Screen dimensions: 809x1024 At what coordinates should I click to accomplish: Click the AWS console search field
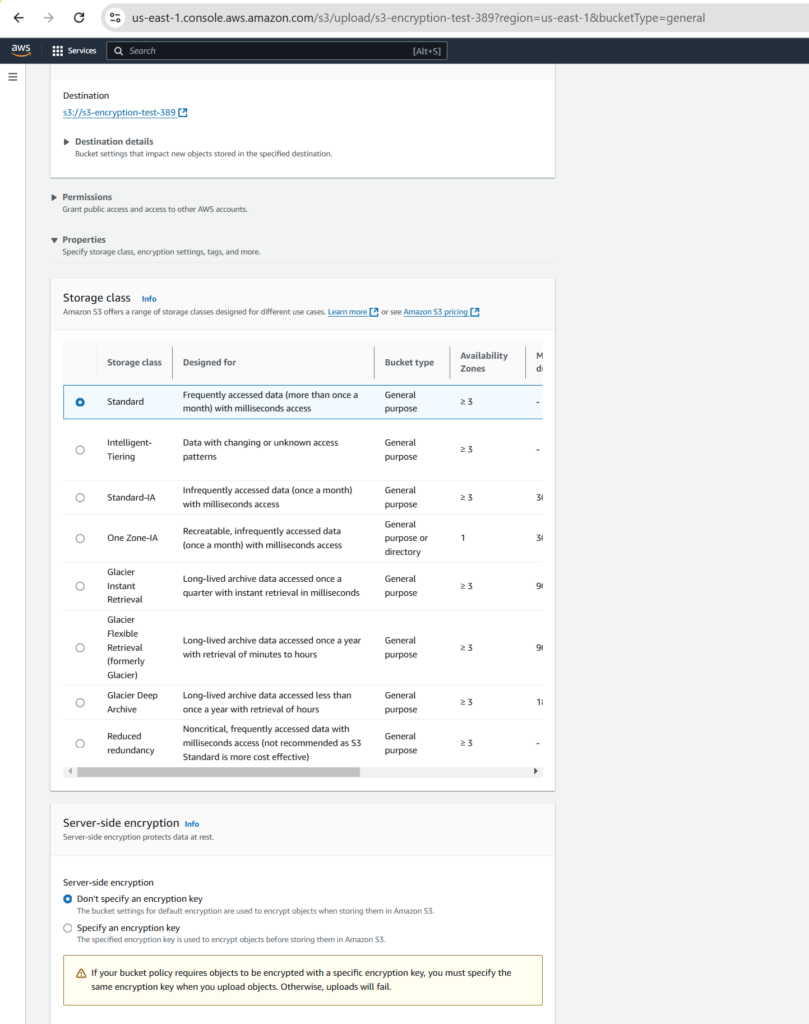[270, 50]
